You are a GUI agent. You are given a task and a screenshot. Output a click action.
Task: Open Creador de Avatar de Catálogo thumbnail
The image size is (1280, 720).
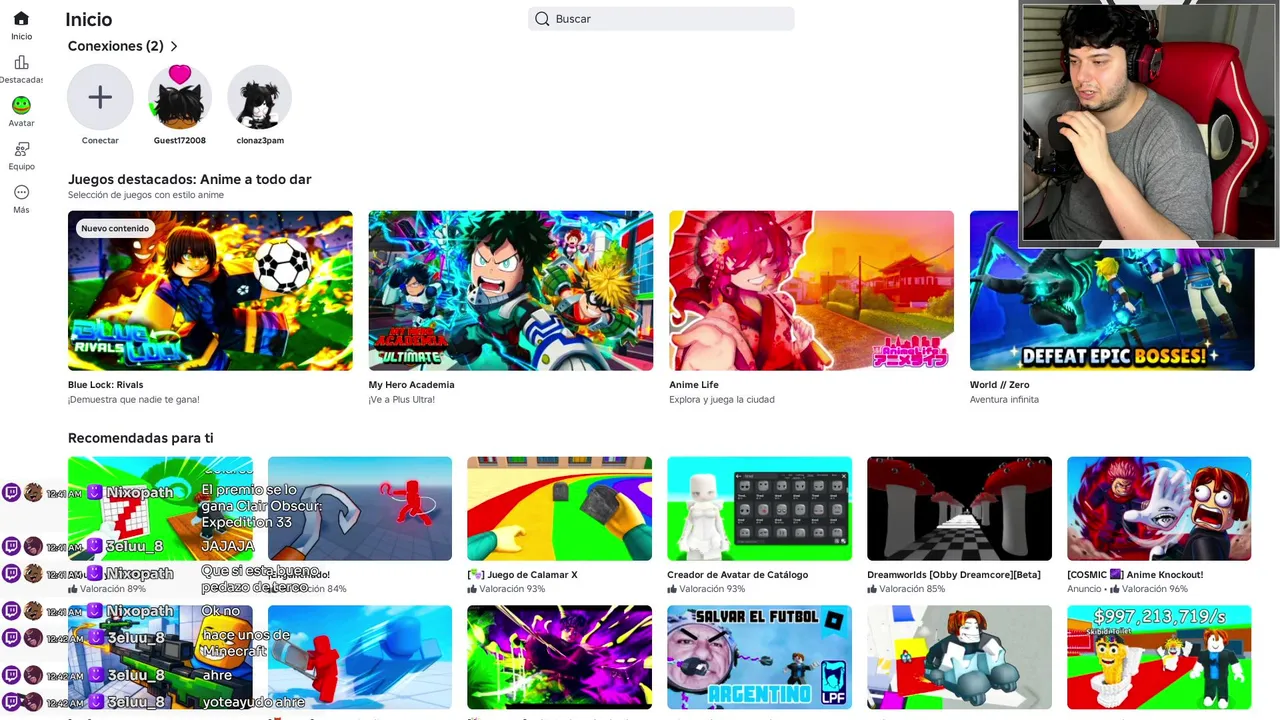coord(759,508)
